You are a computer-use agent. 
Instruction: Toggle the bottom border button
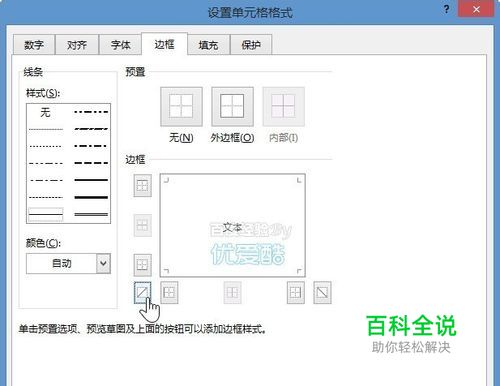pos(143,265)
